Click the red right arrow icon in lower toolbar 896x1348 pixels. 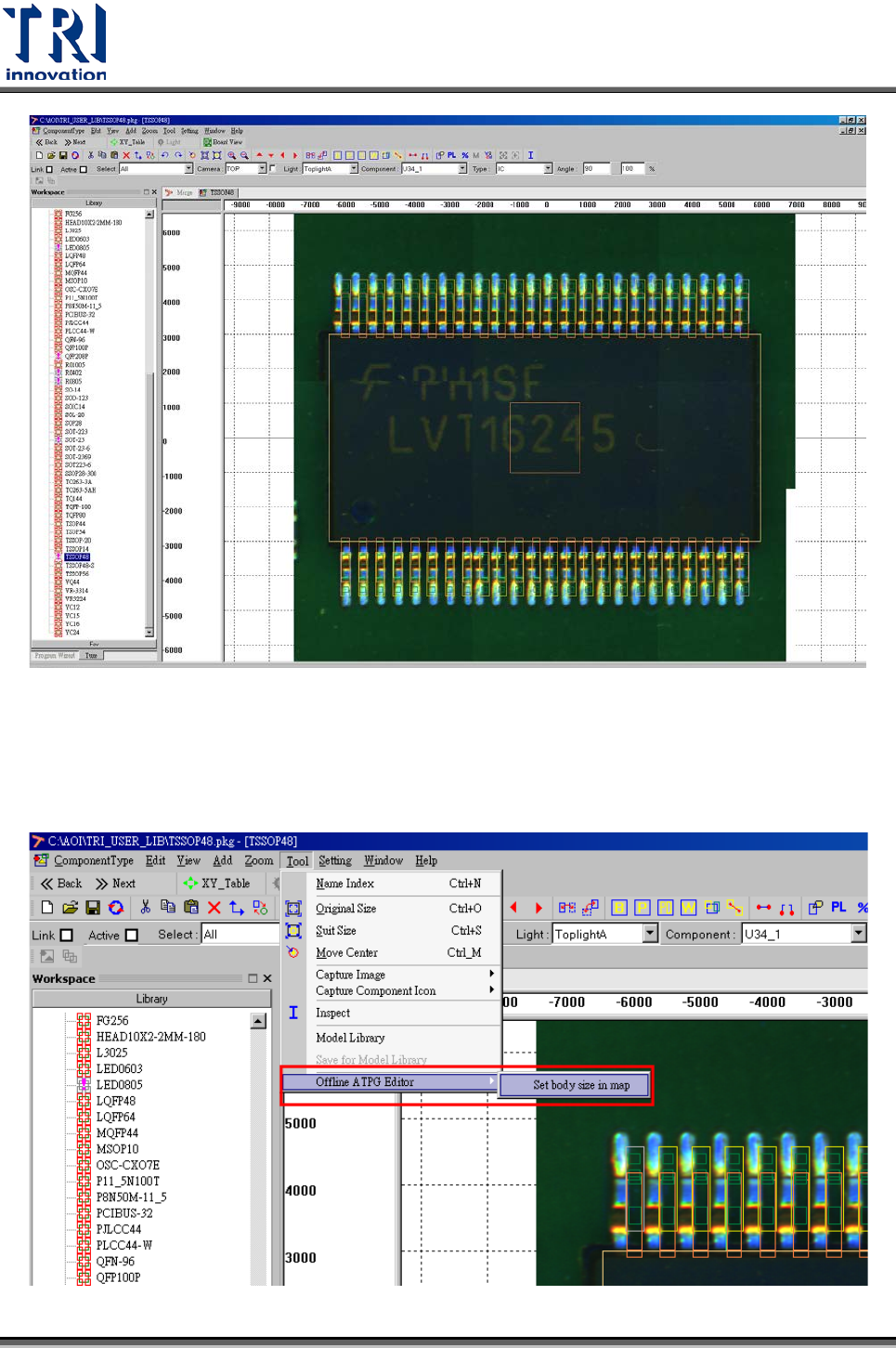[539, 908]
